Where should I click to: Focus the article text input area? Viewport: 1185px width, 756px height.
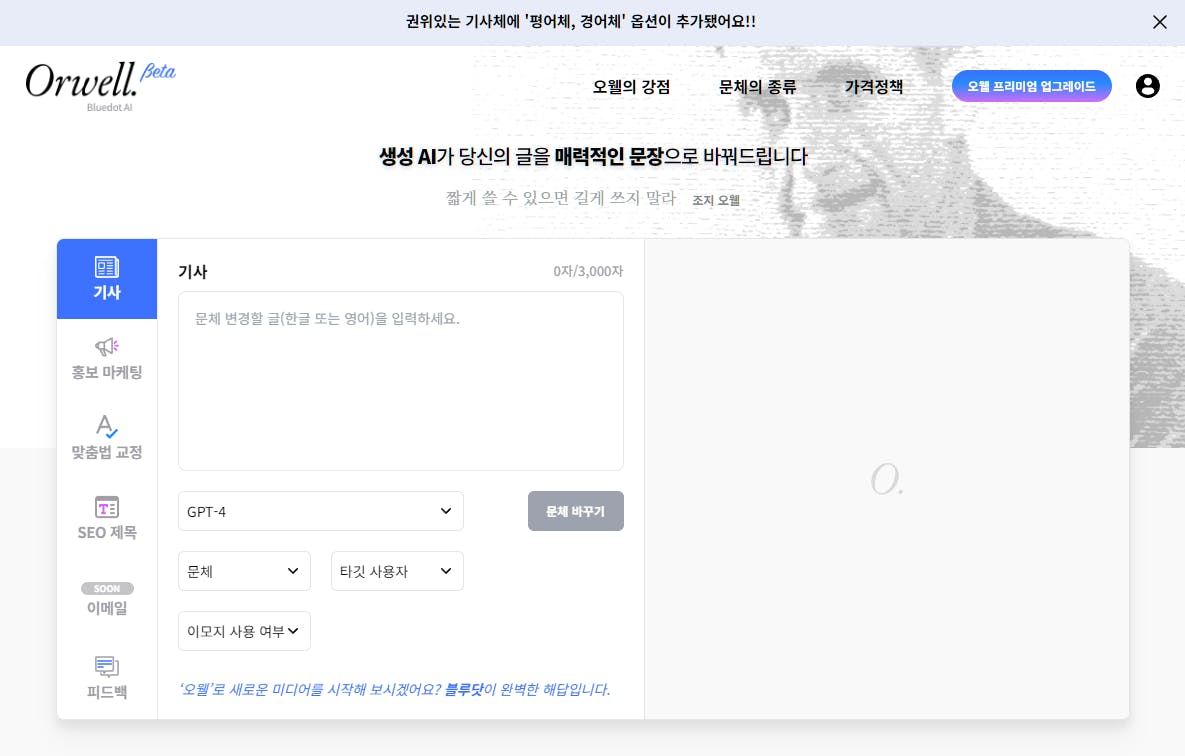point(401,381)
